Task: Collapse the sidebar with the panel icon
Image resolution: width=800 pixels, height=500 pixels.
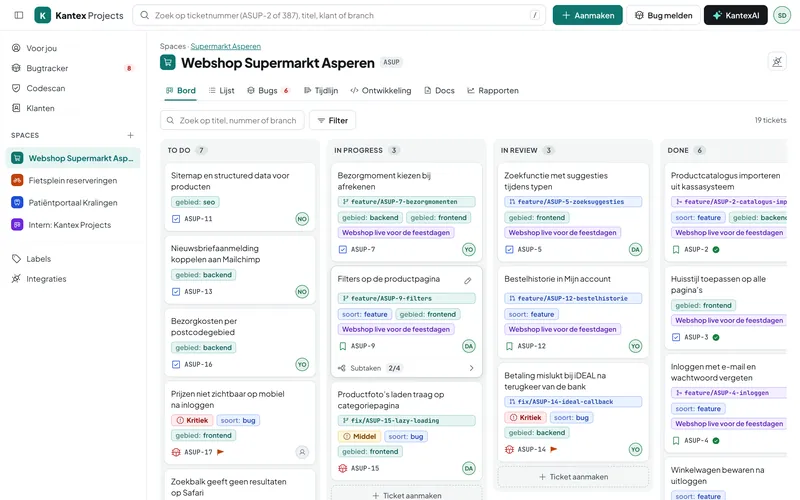Action: (19, 15)
